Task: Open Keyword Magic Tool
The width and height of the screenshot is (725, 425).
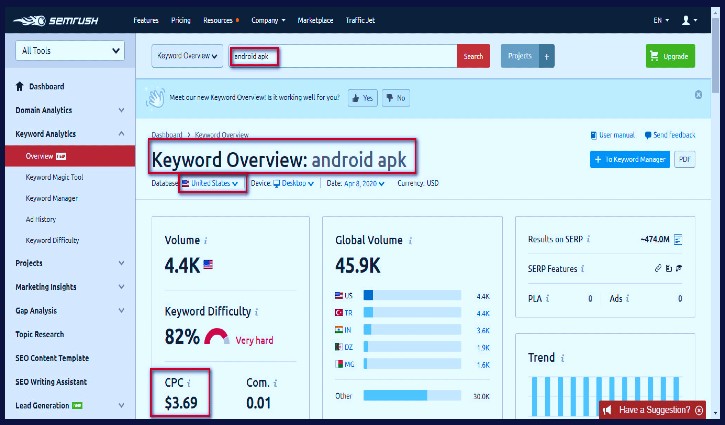Action: pos(55,177)
